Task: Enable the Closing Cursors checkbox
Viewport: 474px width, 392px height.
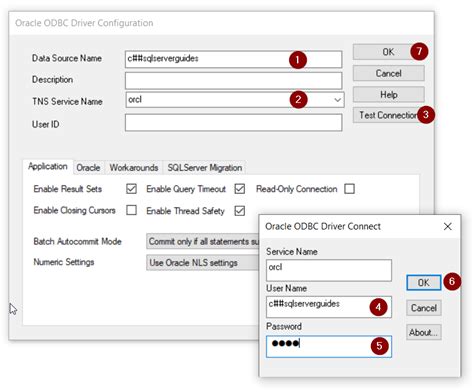Action: point(131,210)
